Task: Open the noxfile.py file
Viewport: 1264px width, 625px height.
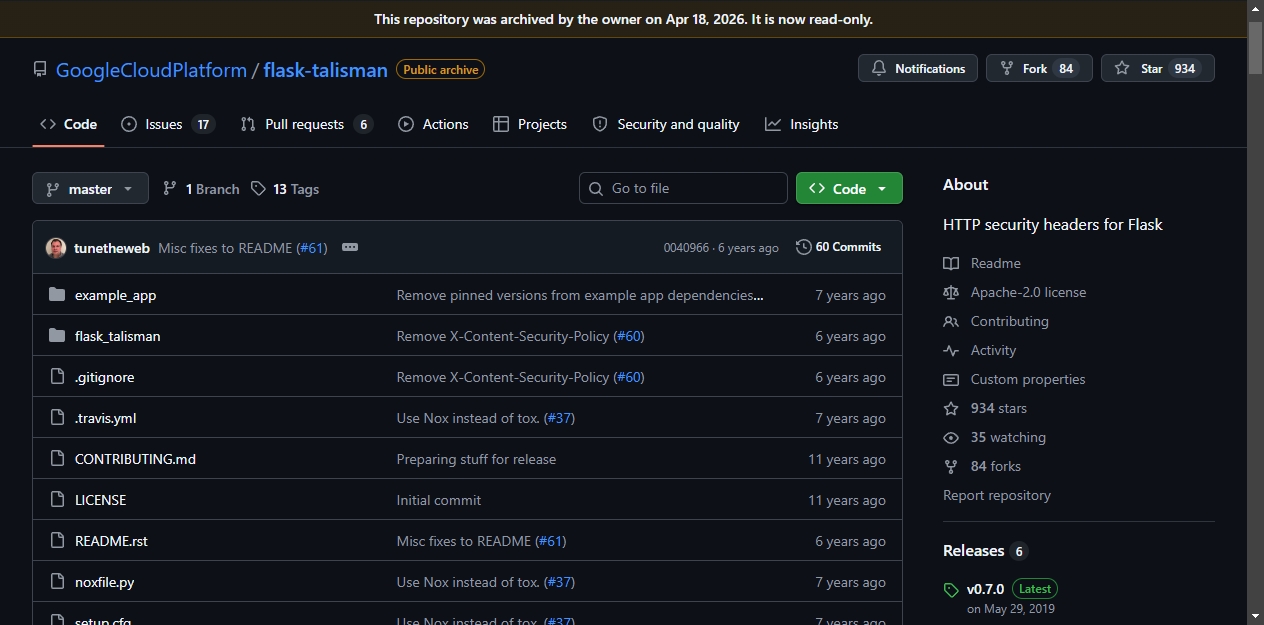Action: [x=104, y=582]
